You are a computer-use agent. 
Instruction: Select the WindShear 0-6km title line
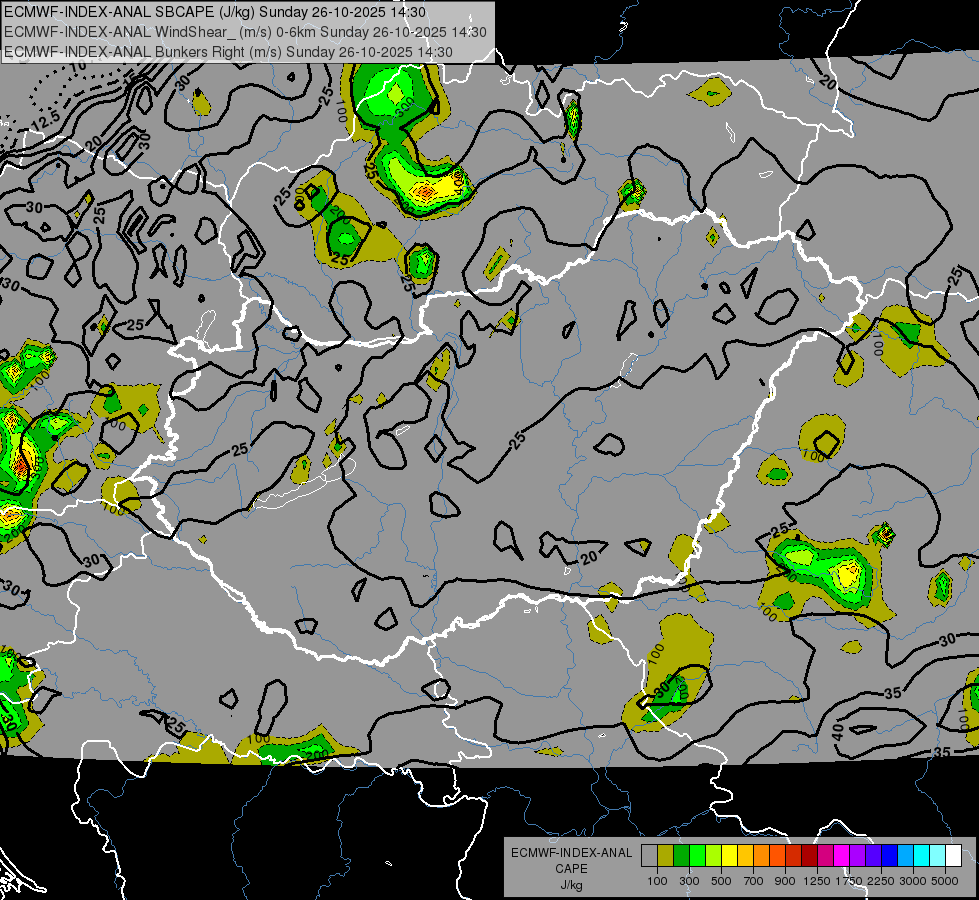[245, 32]
